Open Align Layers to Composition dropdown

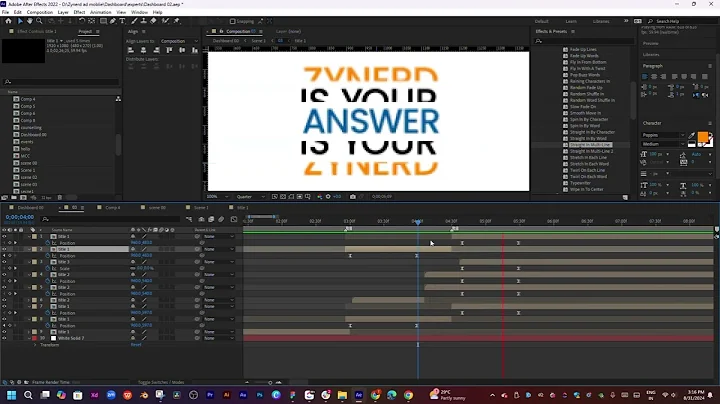pyautogui.click(x=179, y=41)
